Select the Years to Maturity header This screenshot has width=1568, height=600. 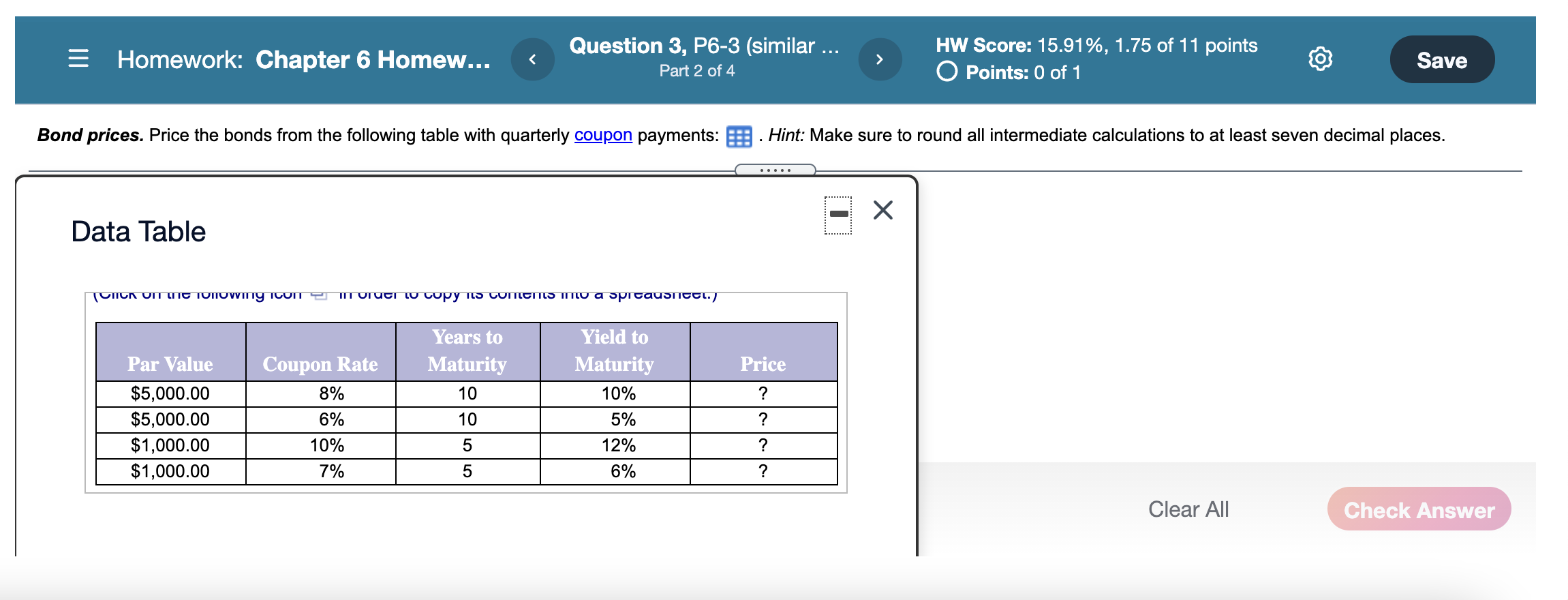coord(467,352)
